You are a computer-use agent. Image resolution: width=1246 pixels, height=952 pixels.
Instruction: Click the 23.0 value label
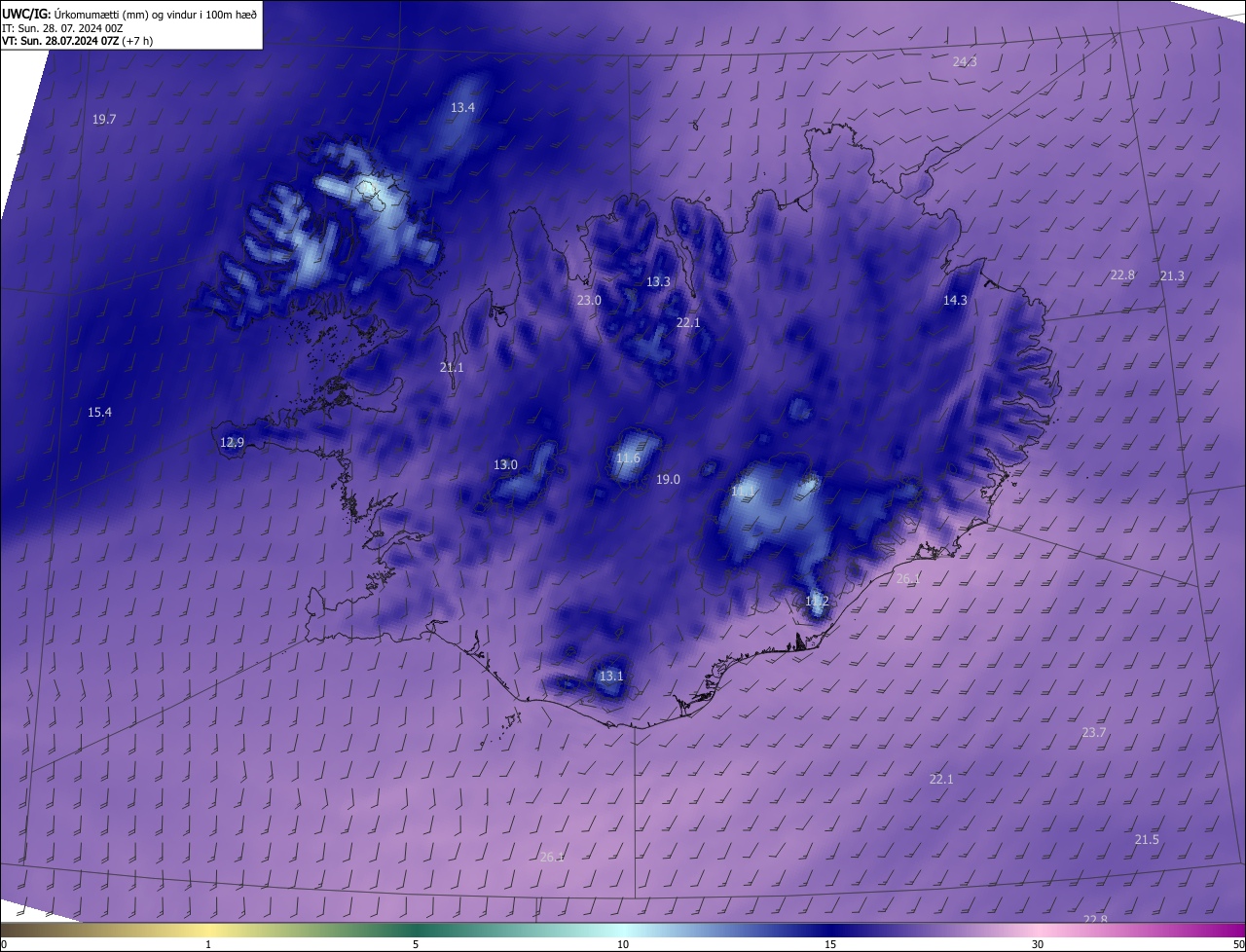pyautogui.click(x=589, y=300)
